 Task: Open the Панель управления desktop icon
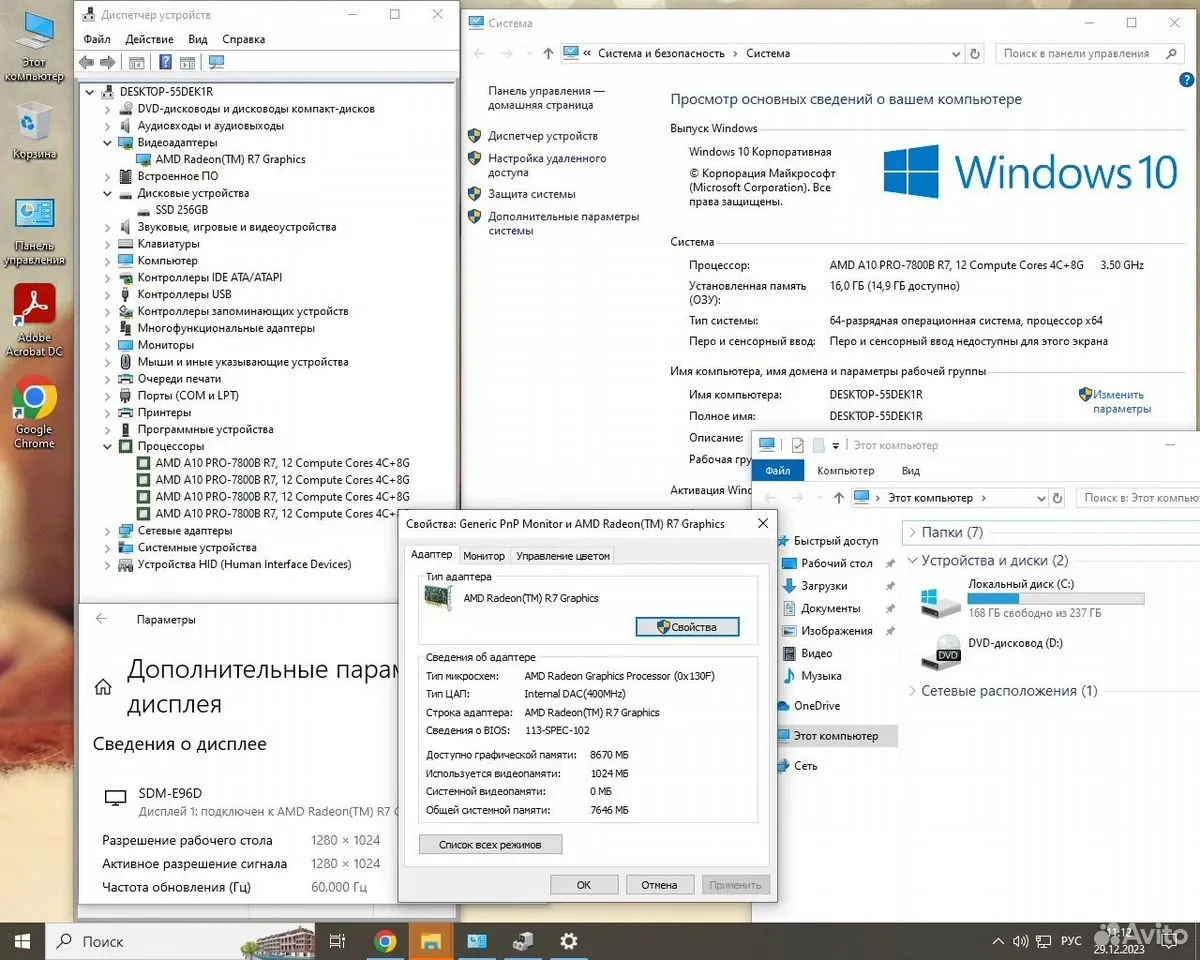[x=34, y=232]
